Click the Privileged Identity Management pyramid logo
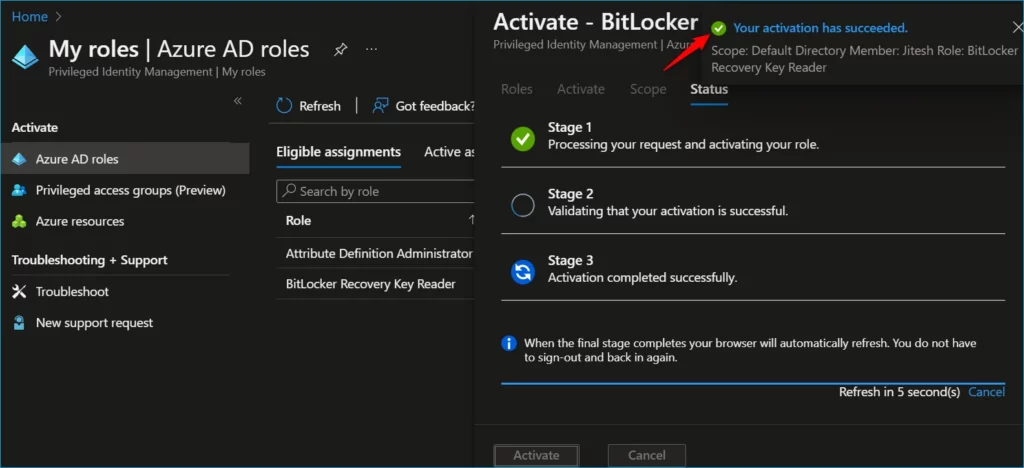 [25, 58]
